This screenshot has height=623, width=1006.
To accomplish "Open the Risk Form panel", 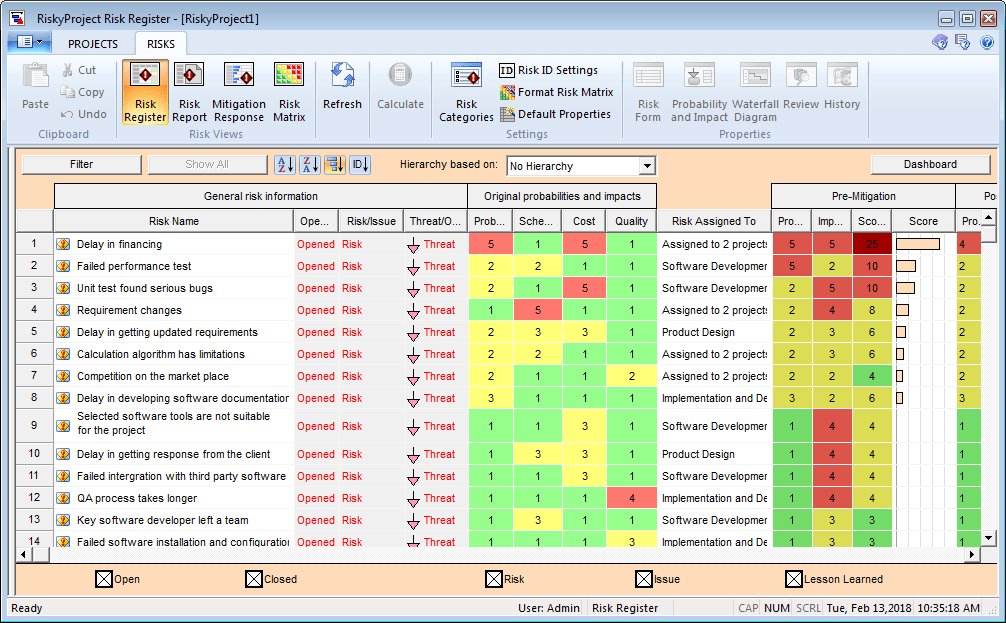I will [647, 90].
